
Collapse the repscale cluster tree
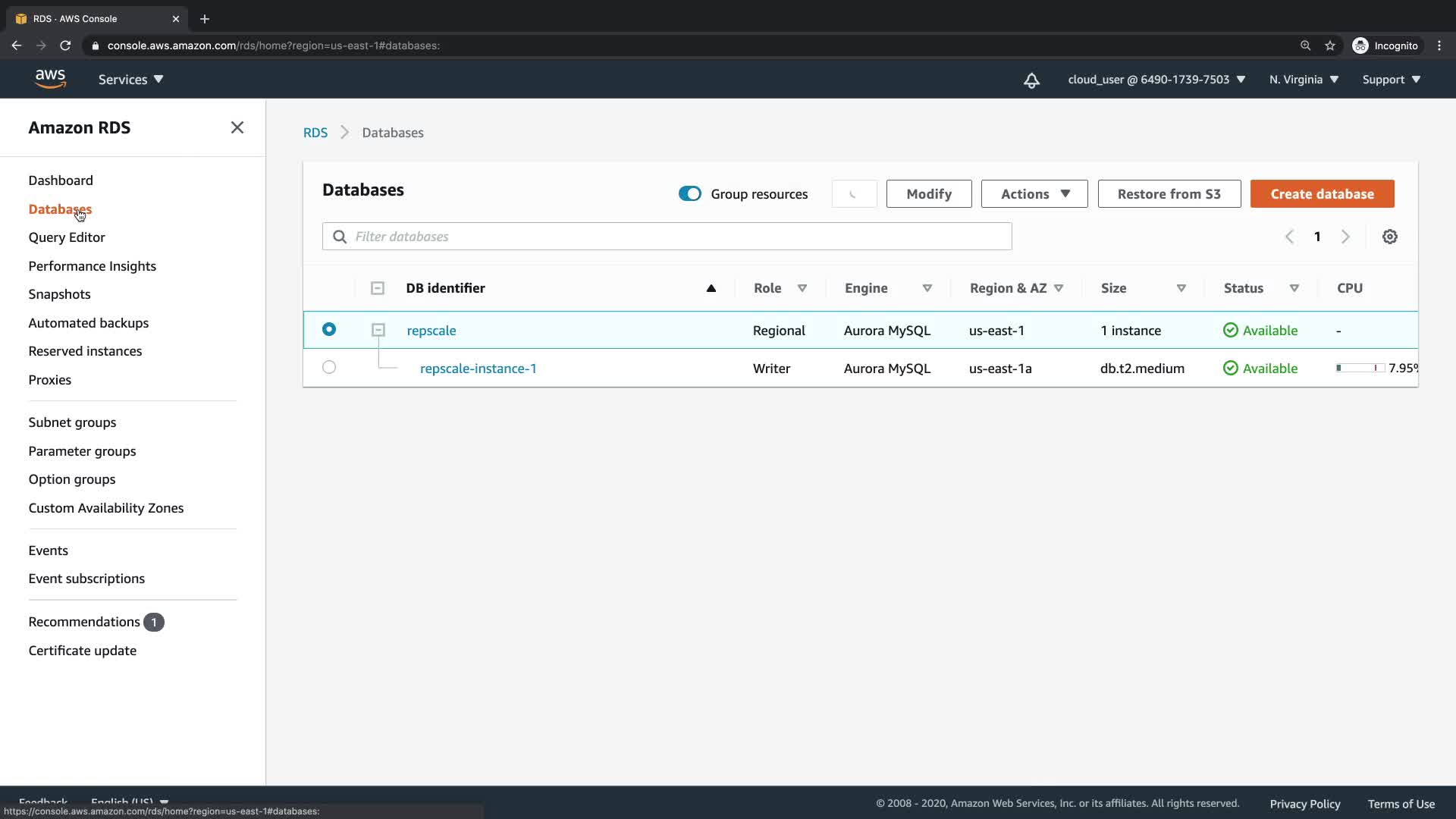point(378,330)
